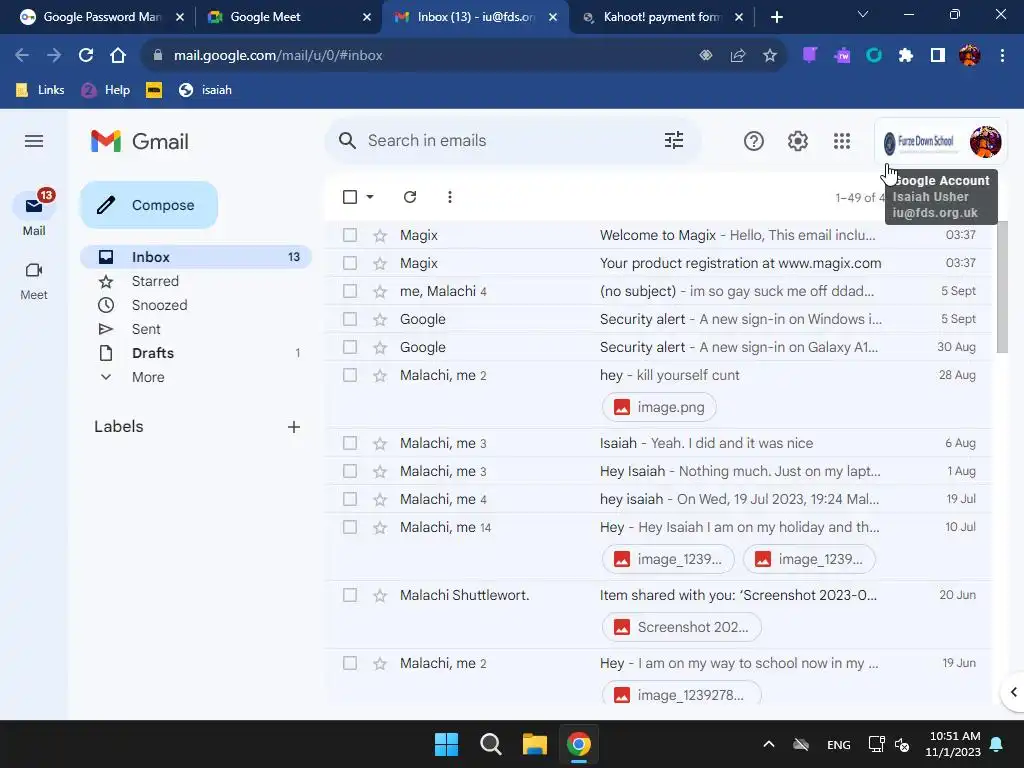Star the 28 Aug hey email
The height and width of the screenshot is (768, 1024).
(x=380, y=376)
